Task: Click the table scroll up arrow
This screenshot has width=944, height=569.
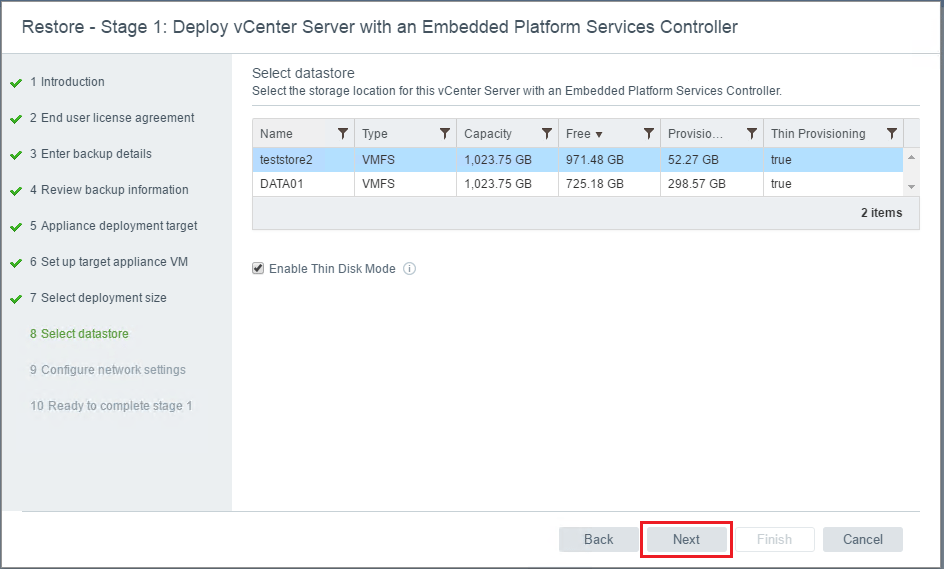Action: pyautogui.click(x=911, y=157)
